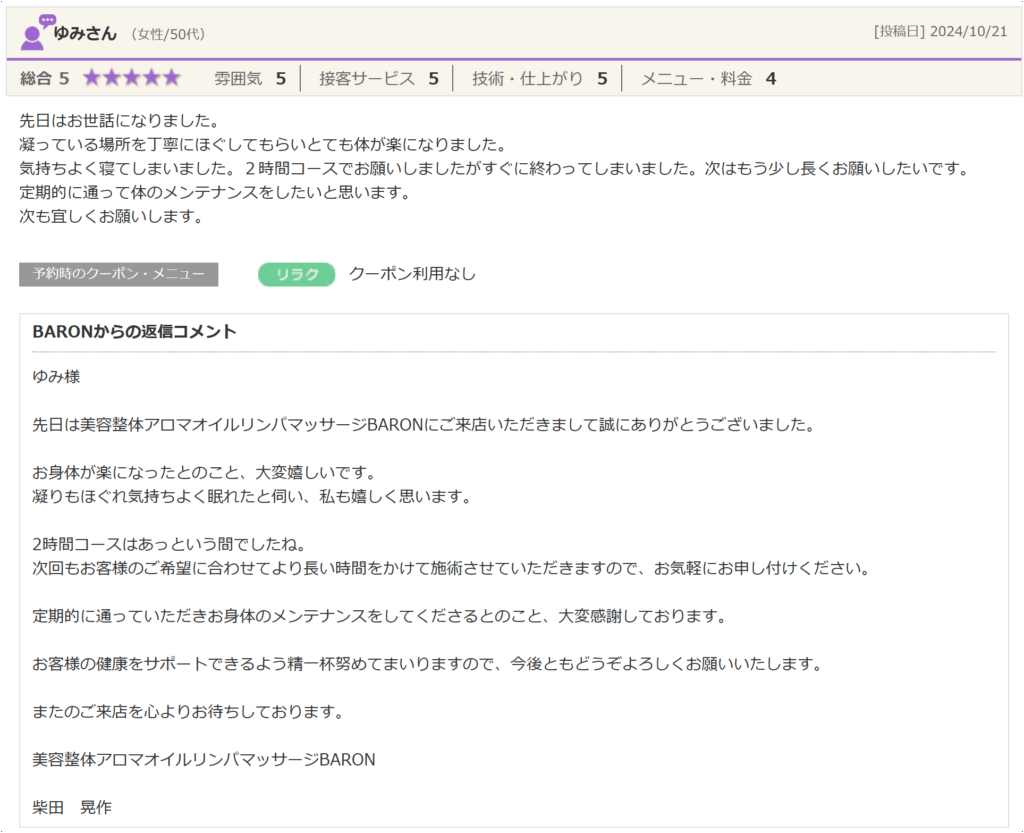Click the five purple rating stars

(132, 78)
